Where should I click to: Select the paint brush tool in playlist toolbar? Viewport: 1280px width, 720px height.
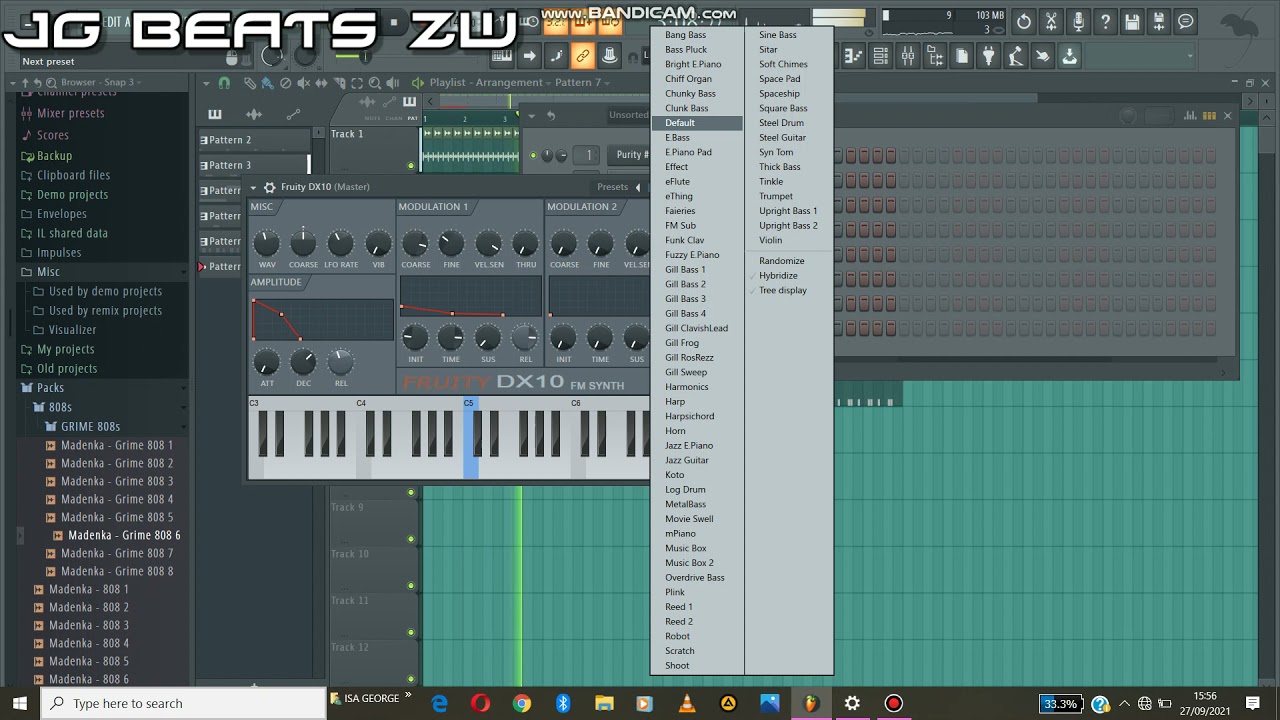coord(267,83)
